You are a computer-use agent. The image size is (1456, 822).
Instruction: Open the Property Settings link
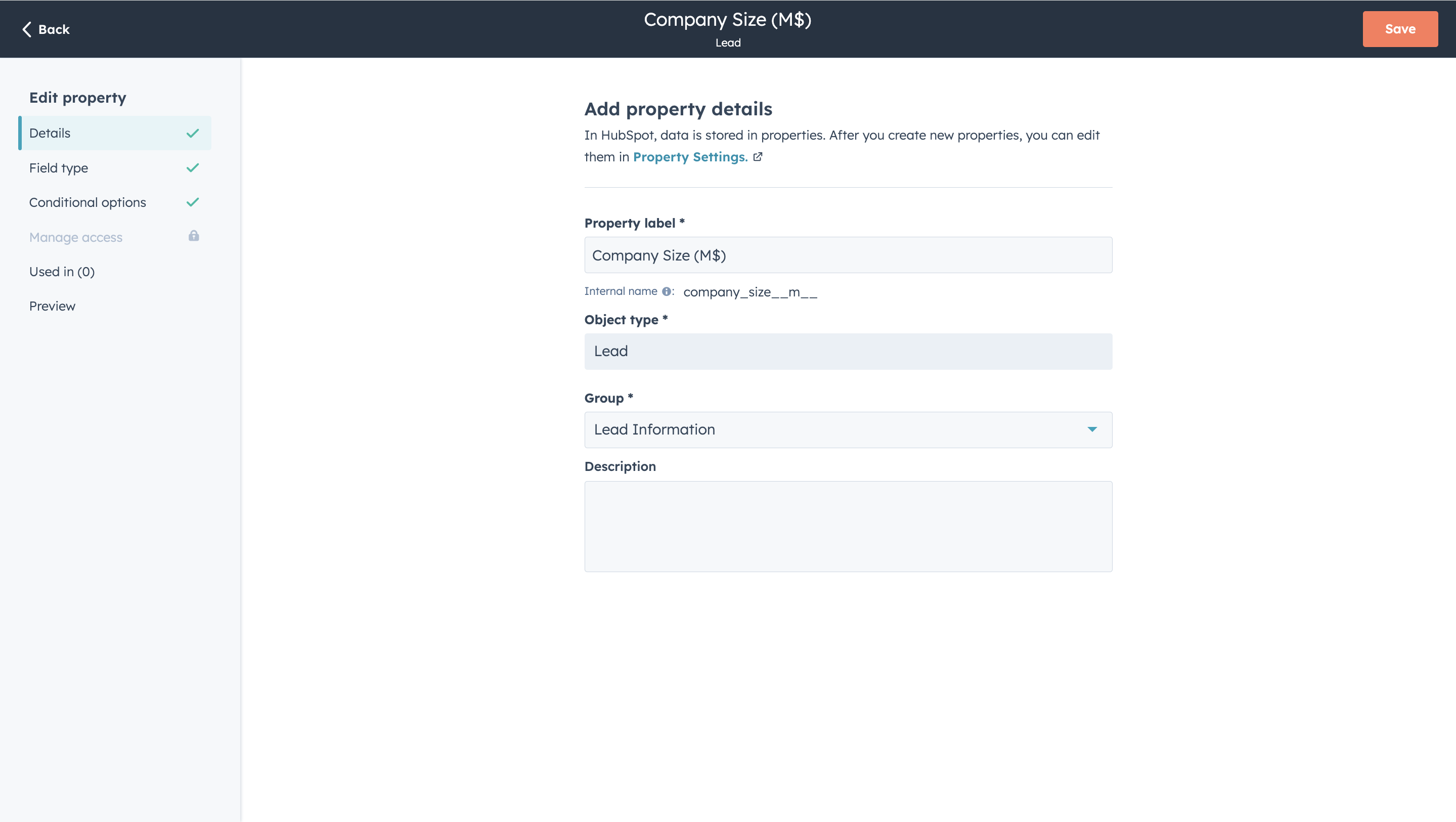pos(690,157)
